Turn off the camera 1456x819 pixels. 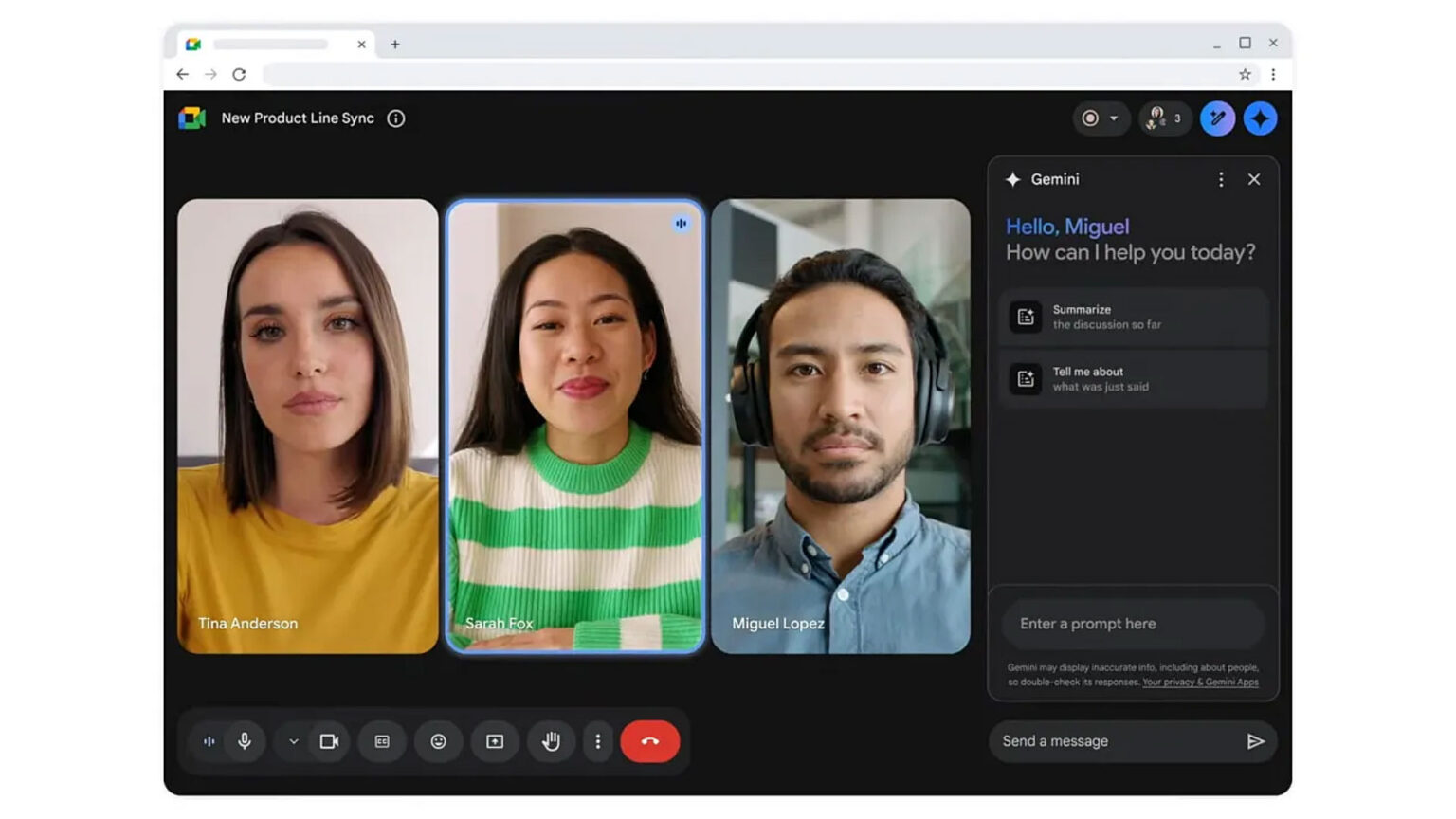[329, 741]
